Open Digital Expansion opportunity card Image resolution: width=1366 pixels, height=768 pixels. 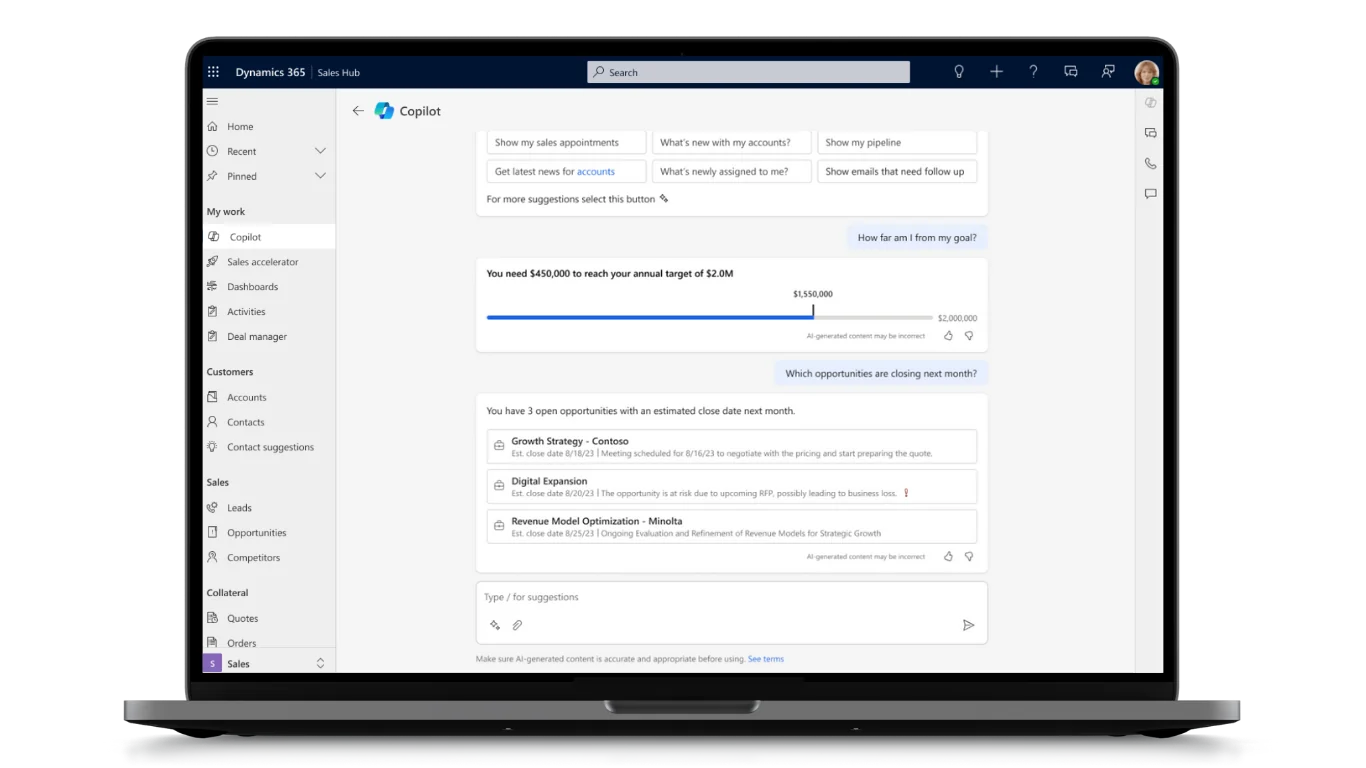pyautogui.click(x=731, y=486)
